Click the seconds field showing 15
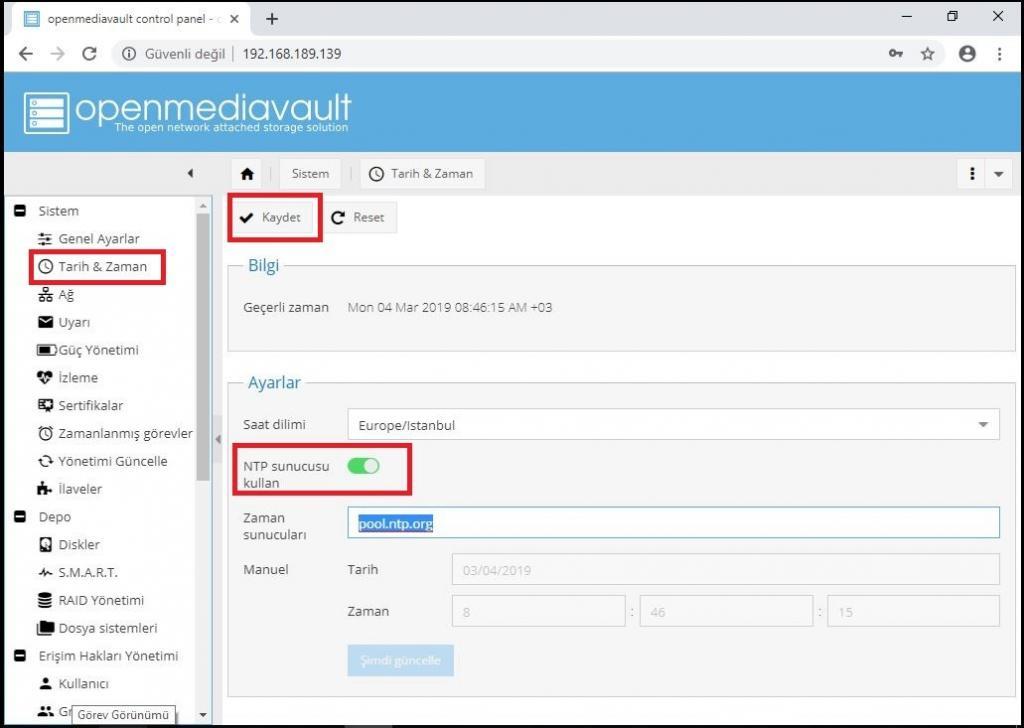 point(913,611)
